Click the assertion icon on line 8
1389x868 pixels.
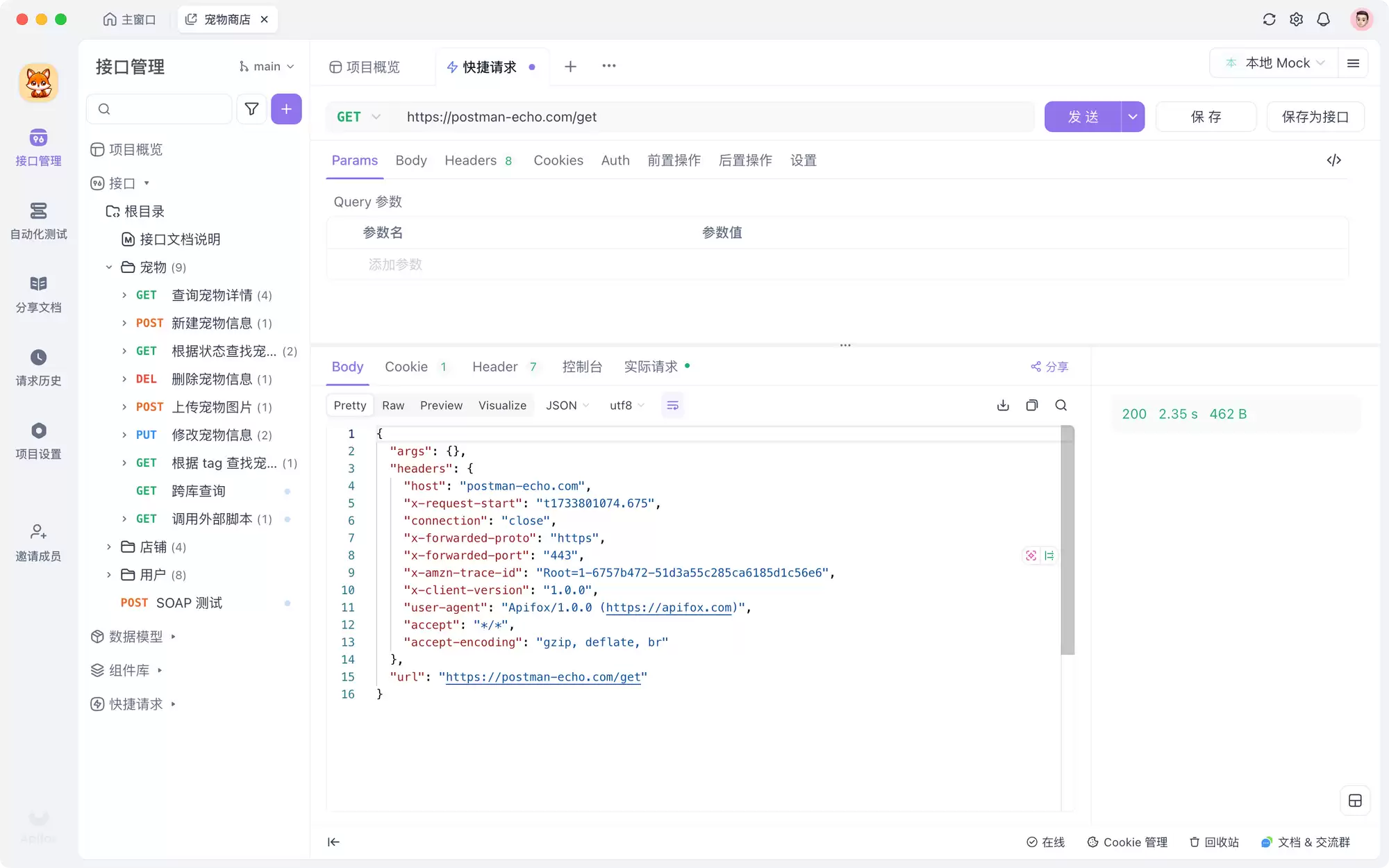click(1049, 556)
